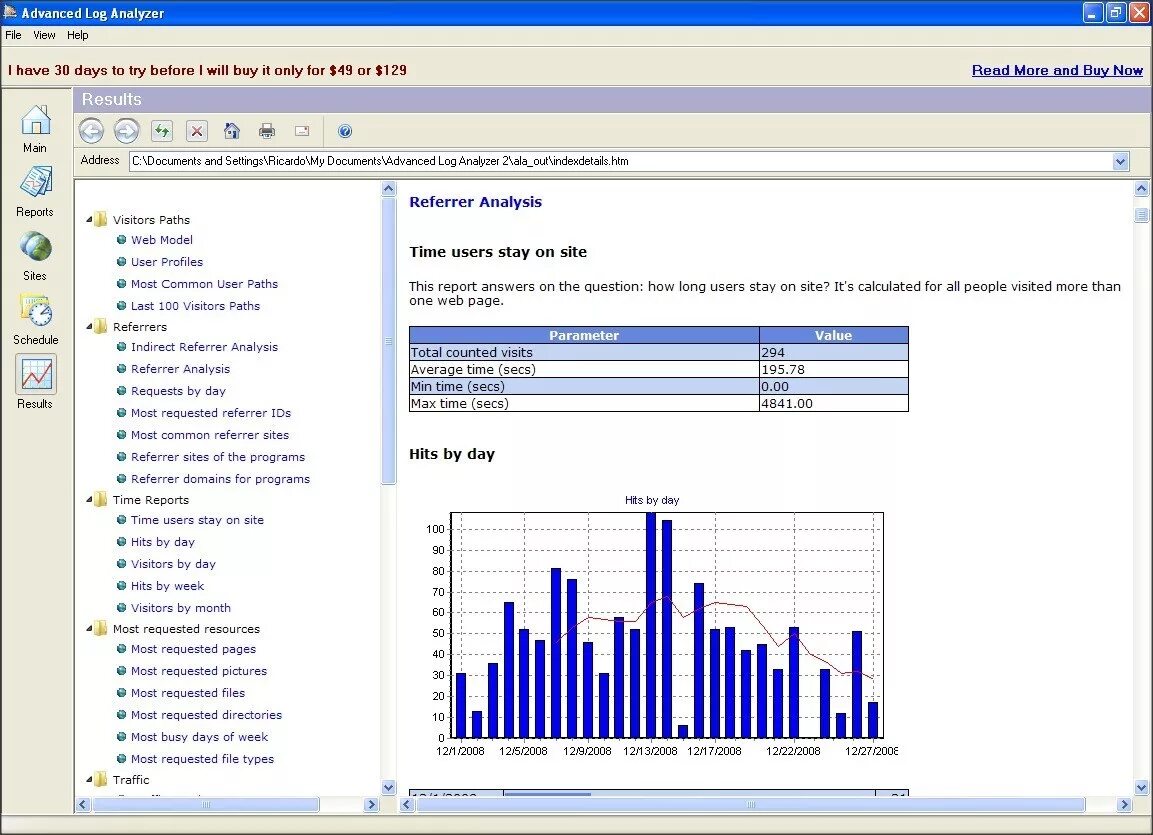Click Read More and Buy Now link
The width and height of the screenshot is (1153, 835).
click(1057, 71)
